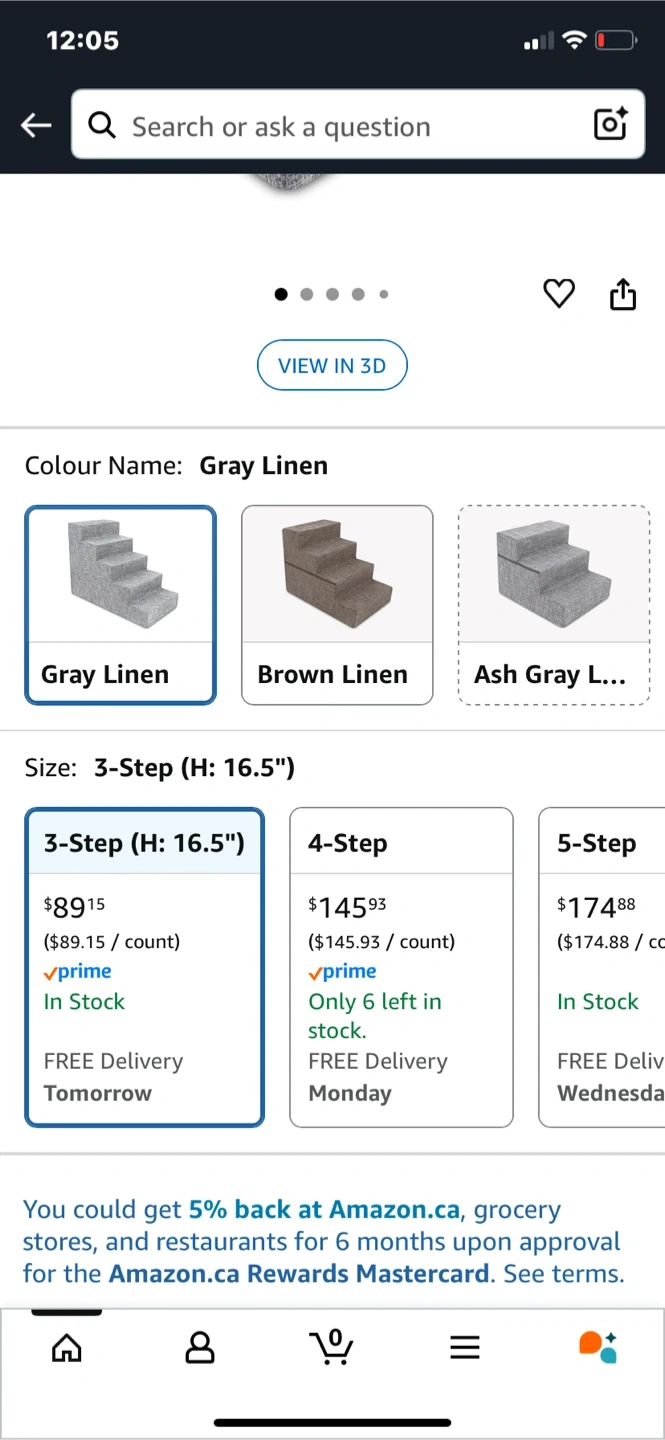Viewport: 665px width, 1440px height.
Task: Open the shopping cart icon
Action: point(331,1347)
